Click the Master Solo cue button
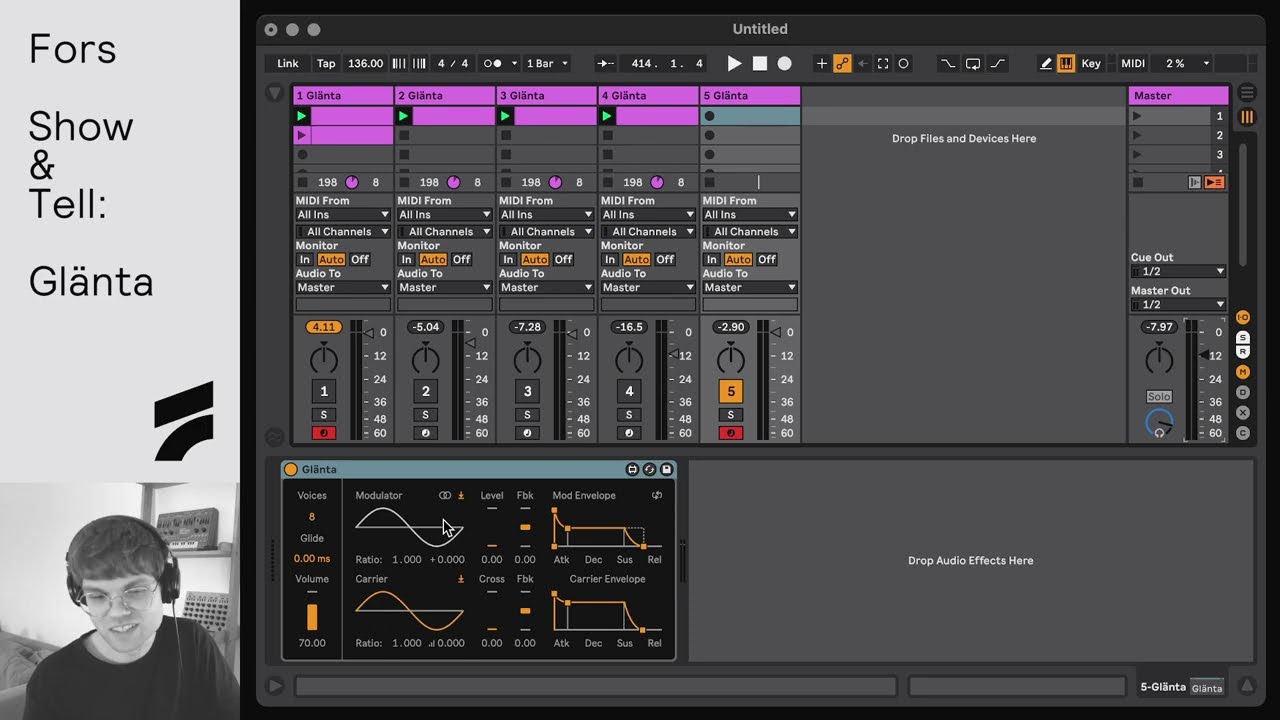Viewport: 1280px width, 720px height. click(x=1159, y=397)
